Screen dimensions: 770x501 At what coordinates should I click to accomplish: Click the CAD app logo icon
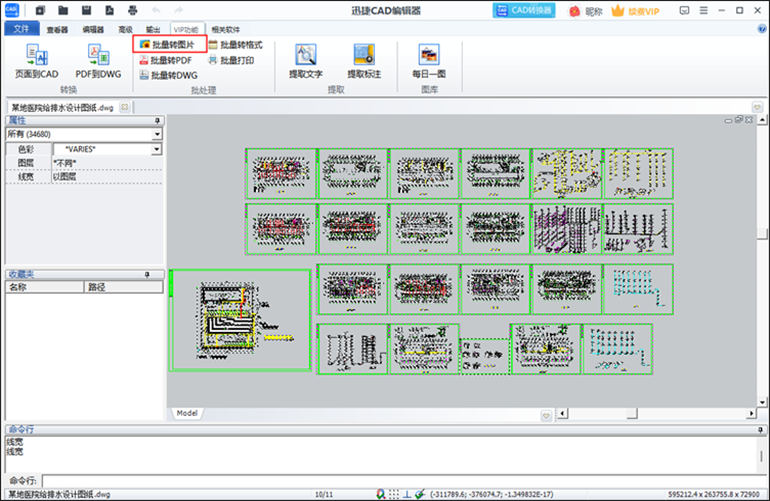pyautogui.click(x=11, y=10)
